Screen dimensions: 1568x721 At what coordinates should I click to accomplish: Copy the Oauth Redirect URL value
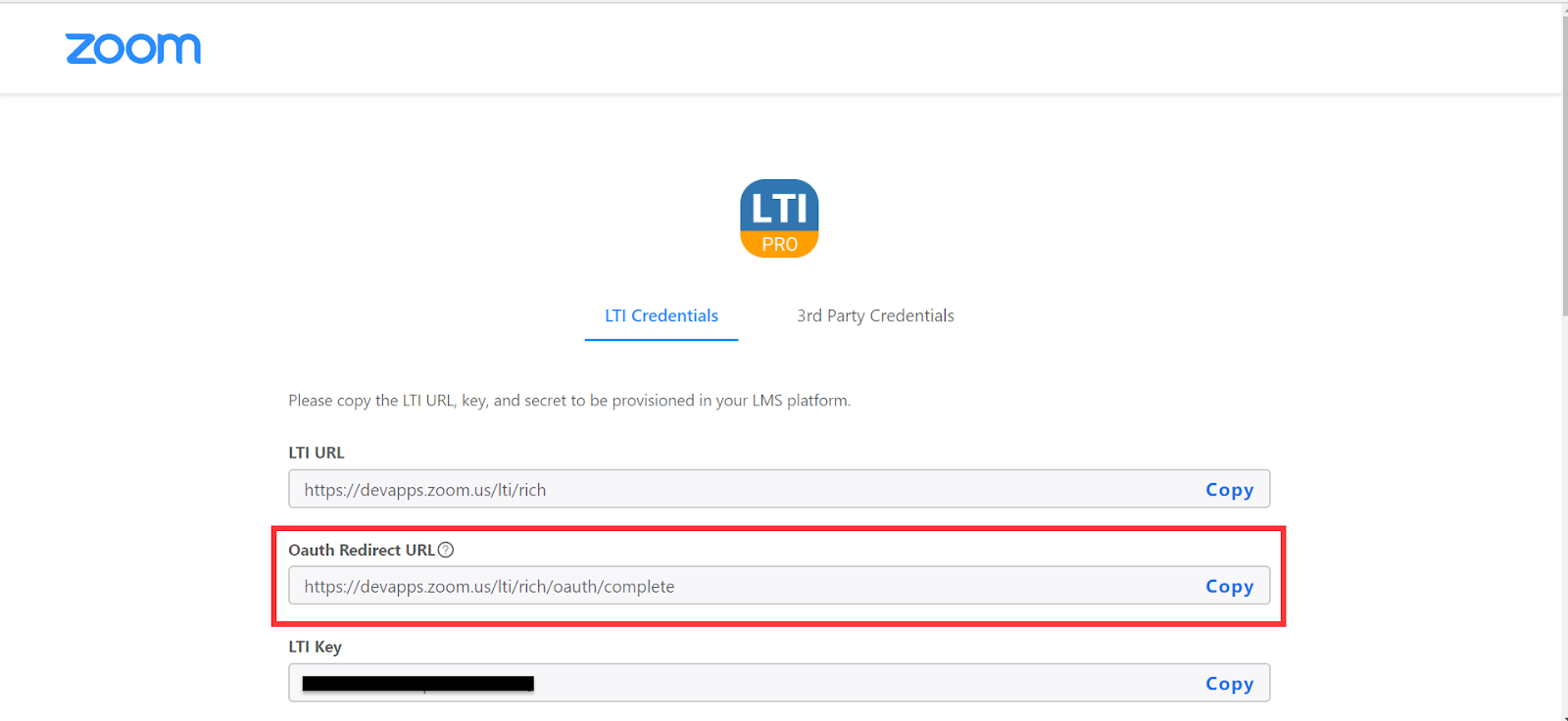pos(1229,587)
